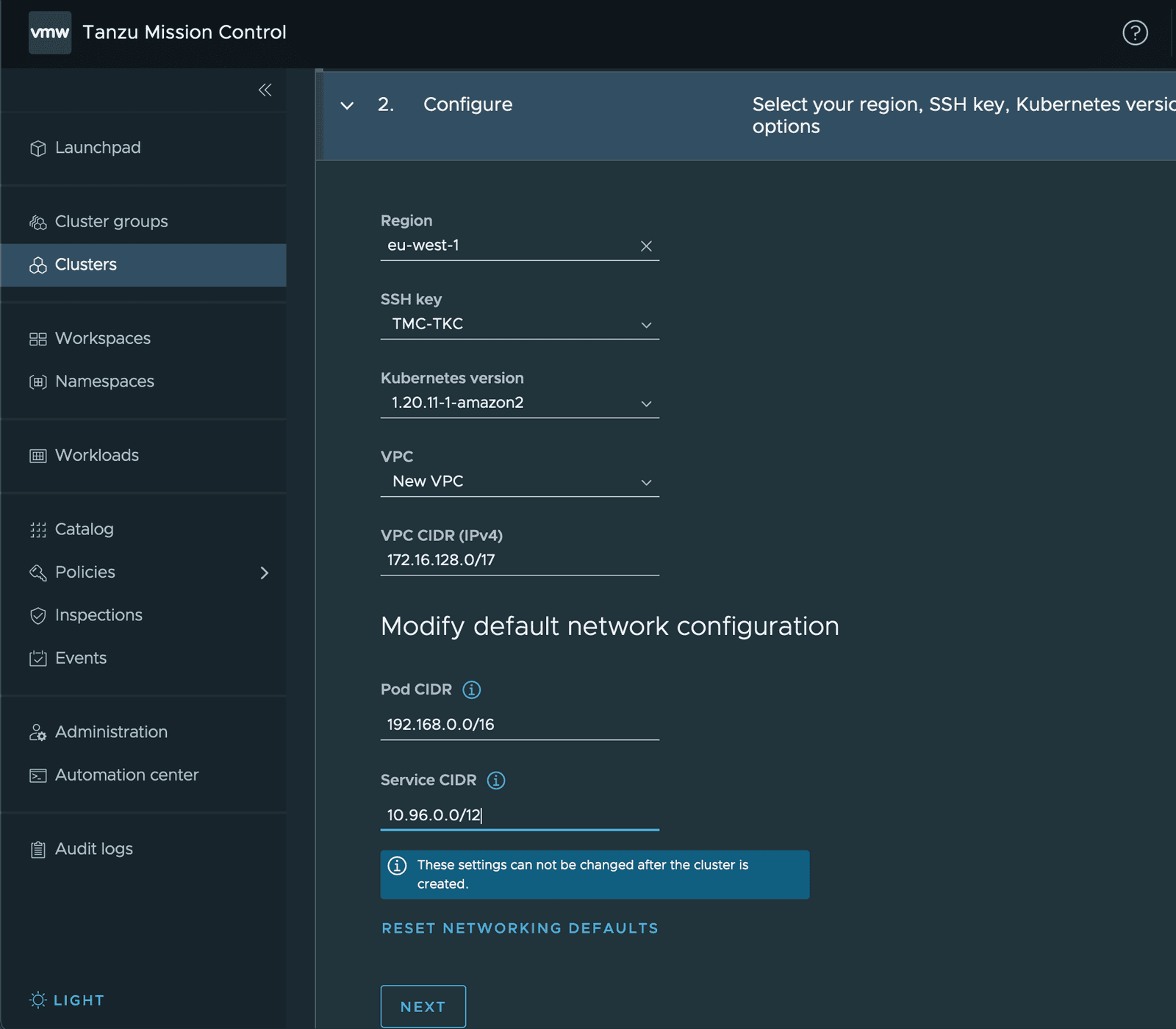Select the Workloads grid icon
Viewport: 1176px width, 1029px height.
click(x=37, y=455)
